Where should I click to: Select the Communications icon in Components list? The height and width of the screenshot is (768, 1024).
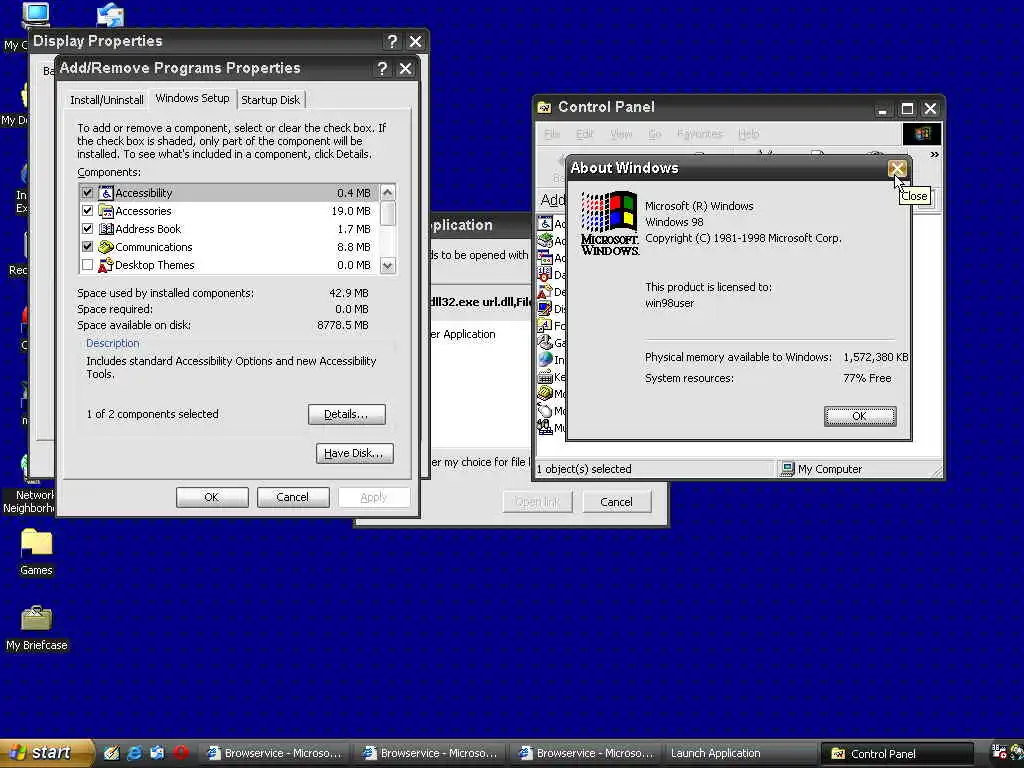pos(106,247)
